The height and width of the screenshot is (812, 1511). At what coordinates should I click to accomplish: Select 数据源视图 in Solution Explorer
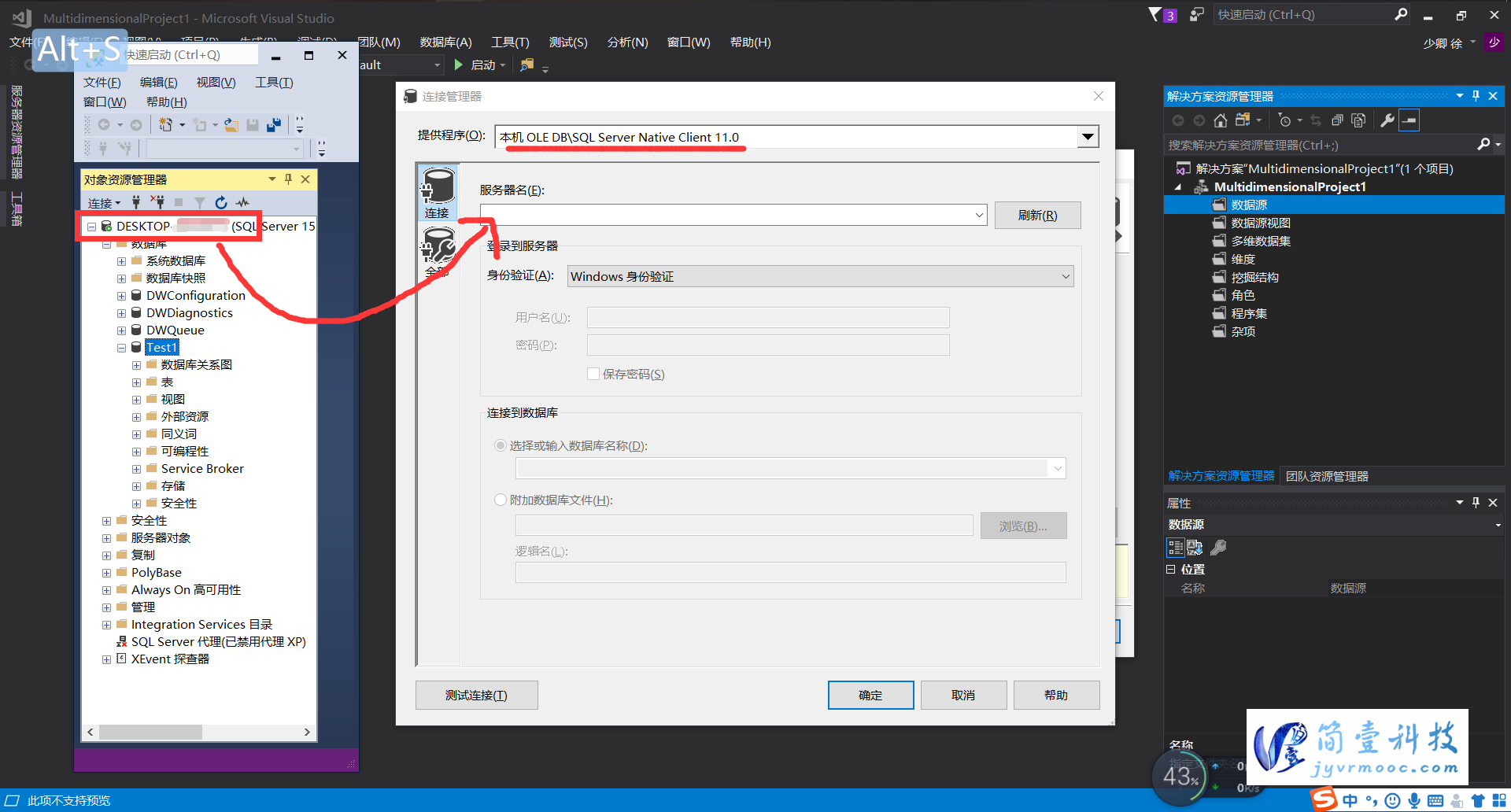(x=1260, y=223)
